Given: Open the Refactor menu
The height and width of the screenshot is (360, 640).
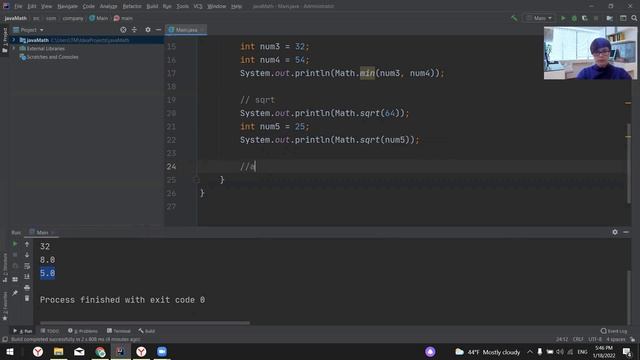Looking at the screenshot, I should [132, 6].
